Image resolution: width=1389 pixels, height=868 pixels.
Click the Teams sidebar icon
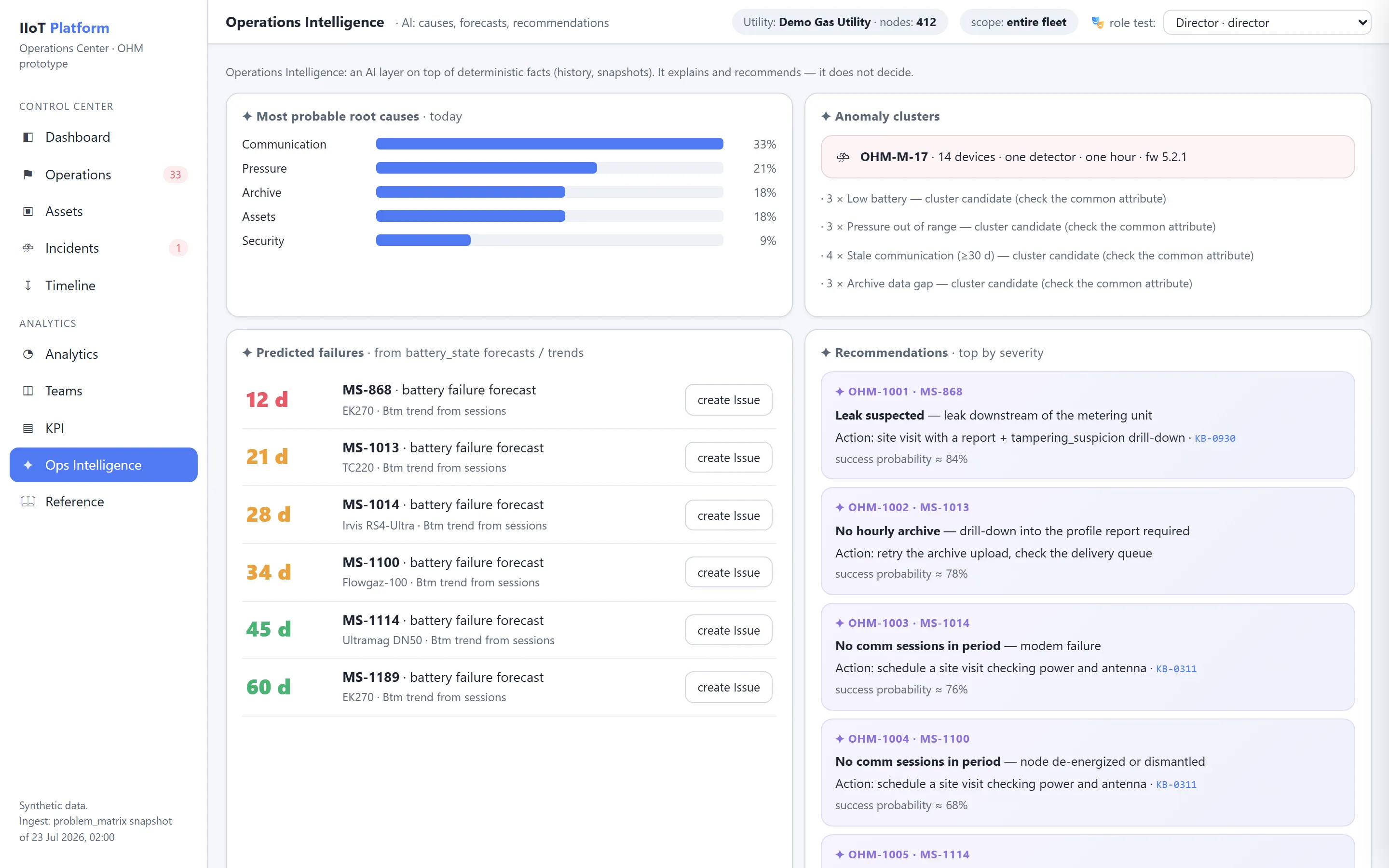pos(27,391)
